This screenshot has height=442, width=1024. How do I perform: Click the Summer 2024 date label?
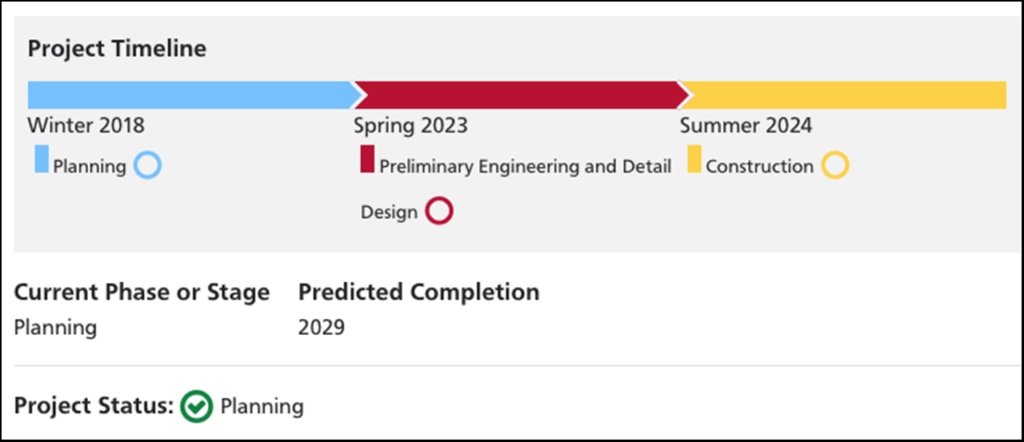[x=746, y=126]
